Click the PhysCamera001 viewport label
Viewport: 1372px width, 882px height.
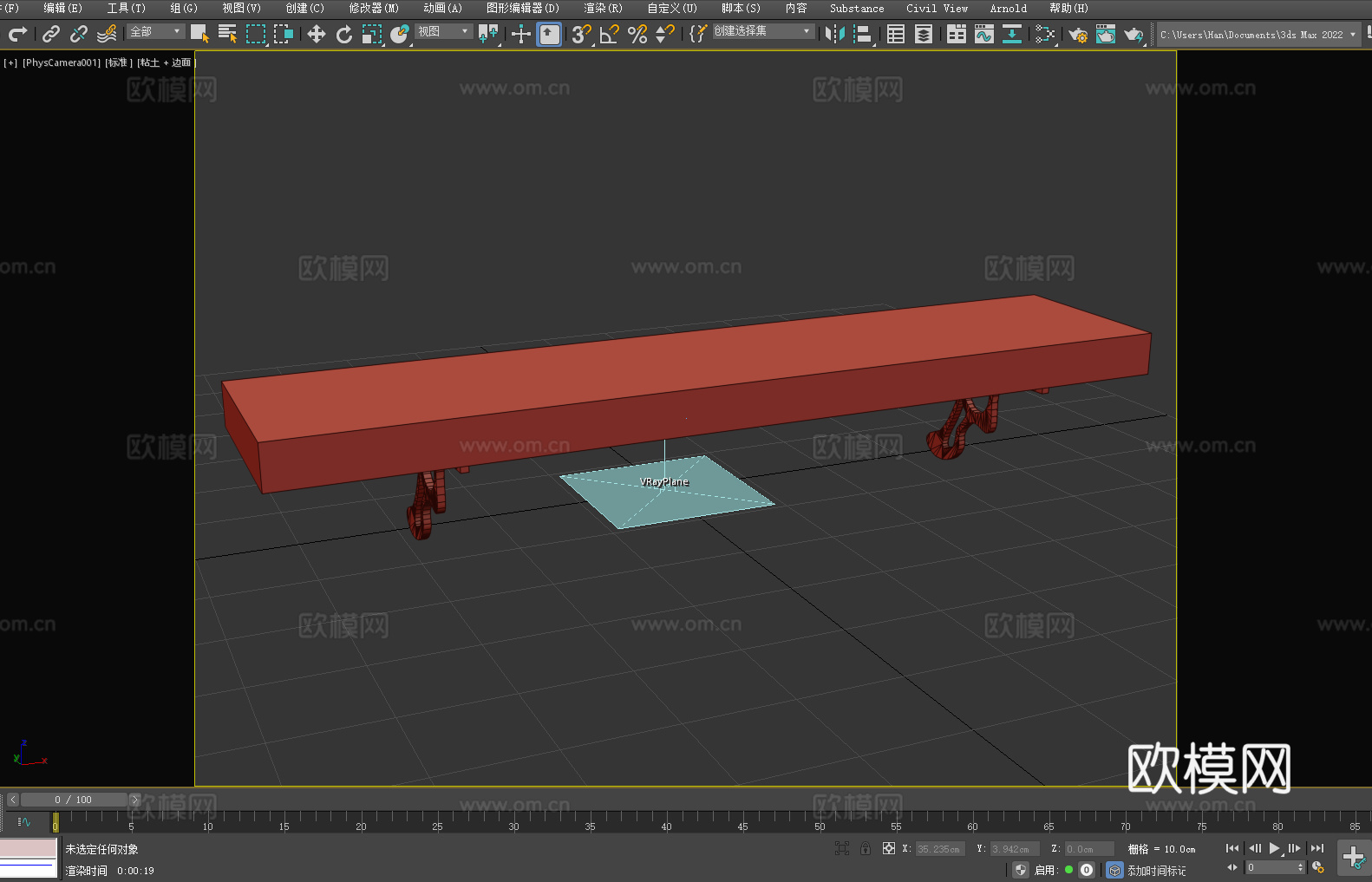click(62, 62)
